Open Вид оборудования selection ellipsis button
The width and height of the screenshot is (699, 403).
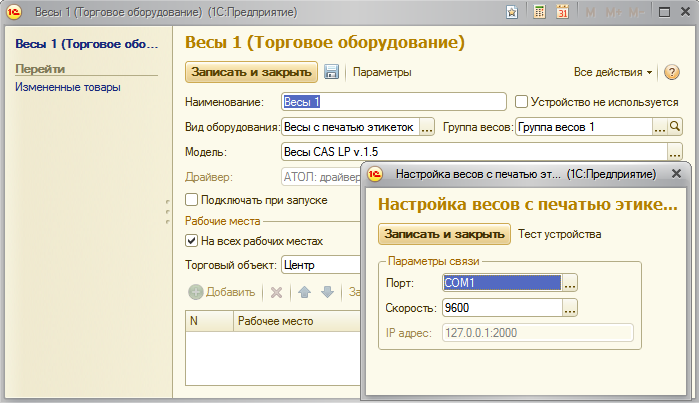point(427,127)
